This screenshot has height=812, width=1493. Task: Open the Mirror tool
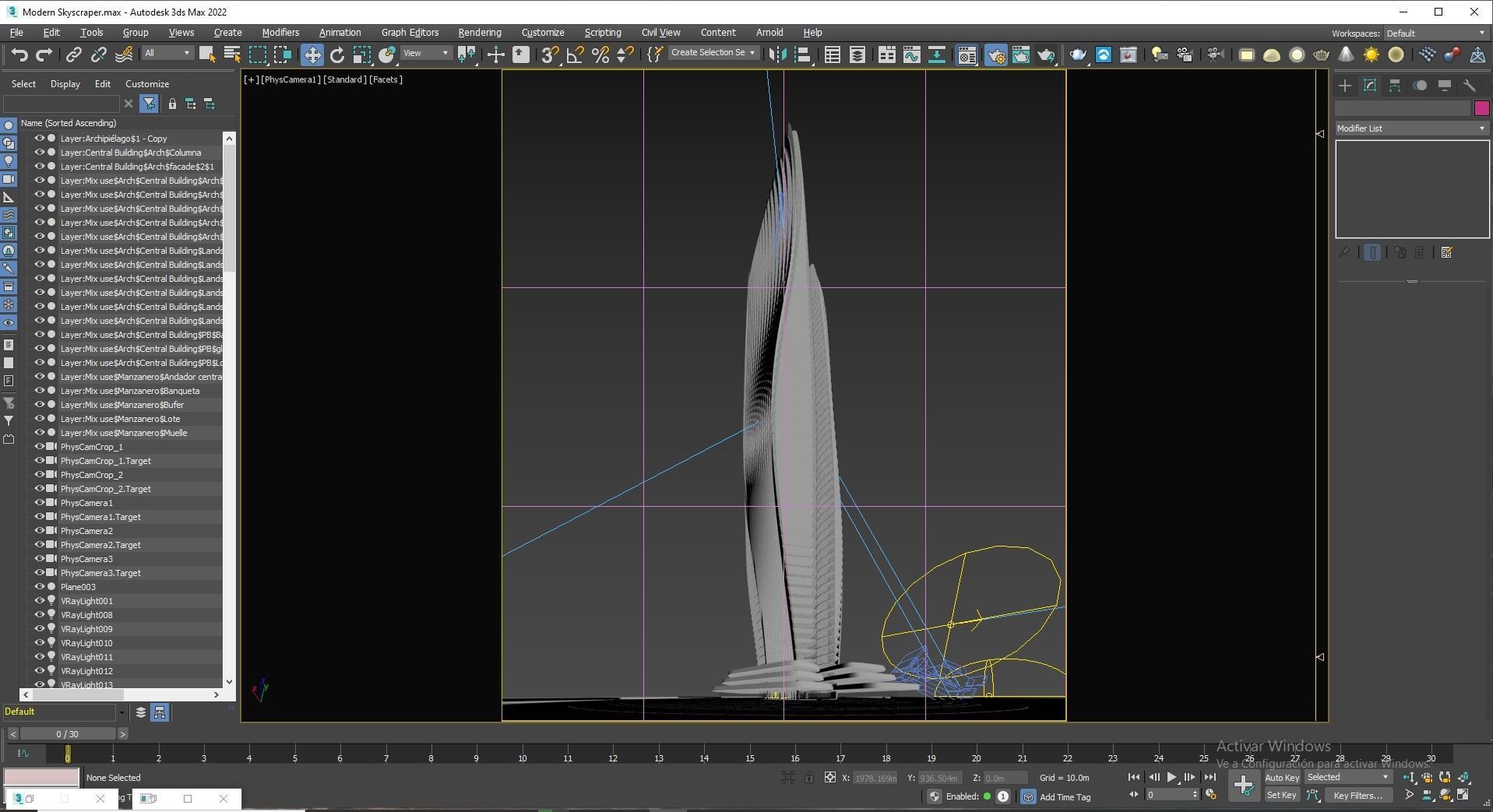(777, 54)
